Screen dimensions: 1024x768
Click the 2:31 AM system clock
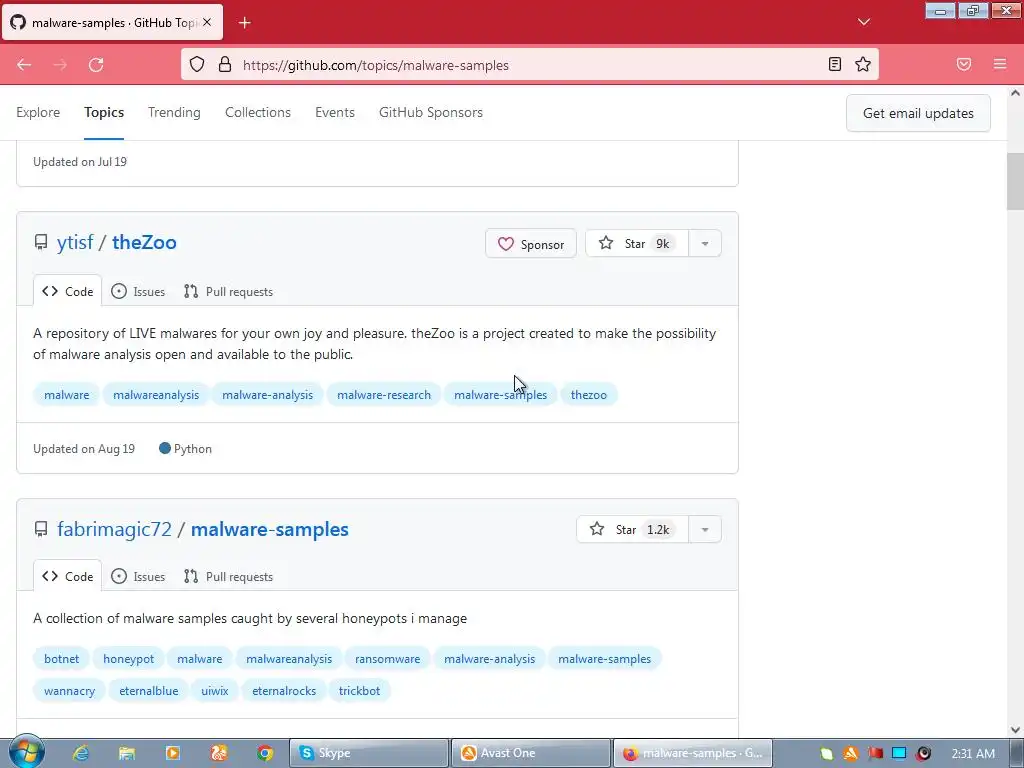coord(973,753)
